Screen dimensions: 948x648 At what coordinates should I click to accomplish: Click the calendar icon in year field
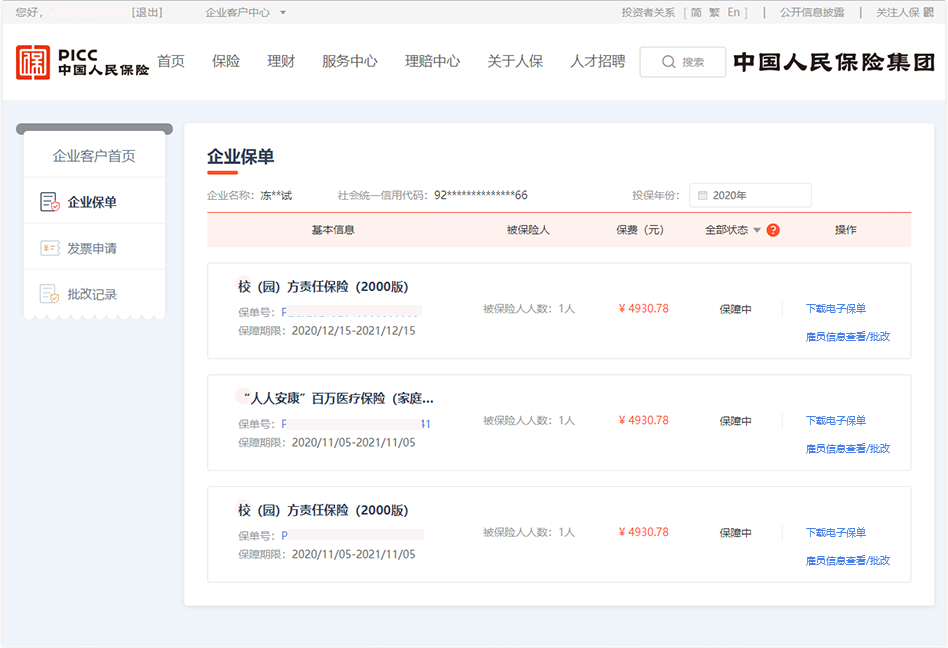coord(703,195)
